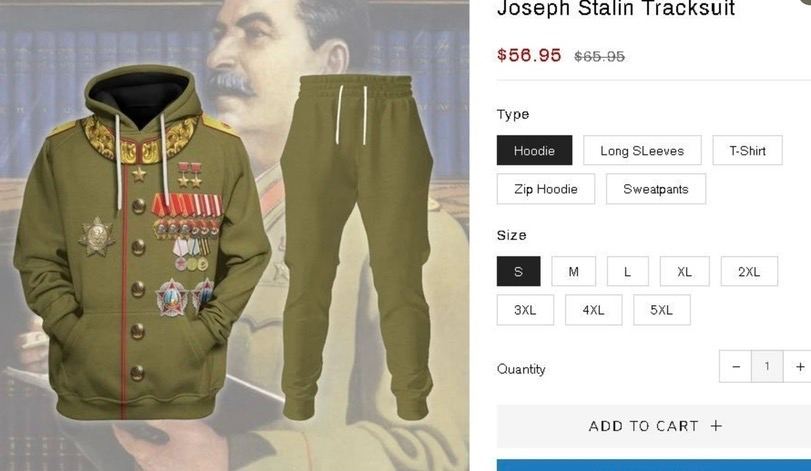This screenshot has width=811, height=471.
Task: Choose Long Sleeves type
Action: (x=642, y=150)
